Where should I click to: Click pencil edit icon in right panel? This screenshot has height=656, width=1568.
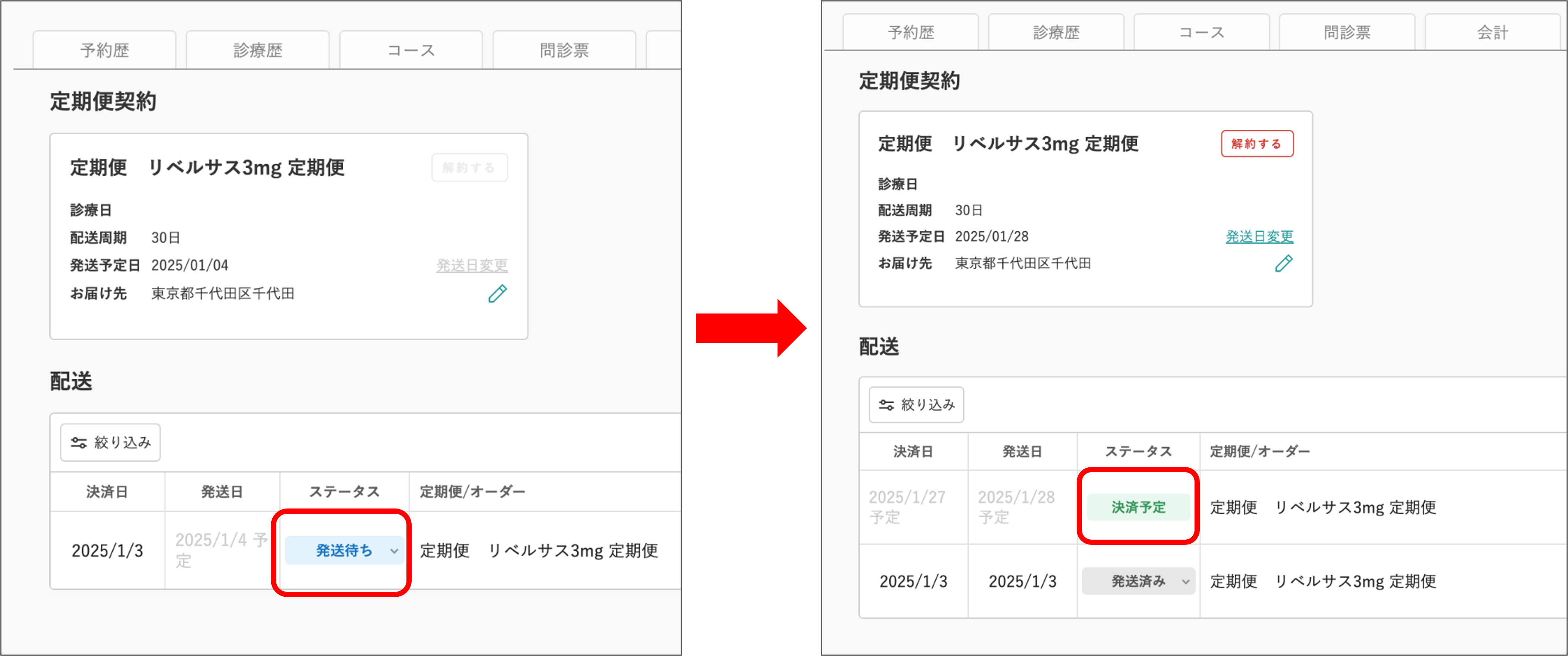click(x=1284, y=263)
